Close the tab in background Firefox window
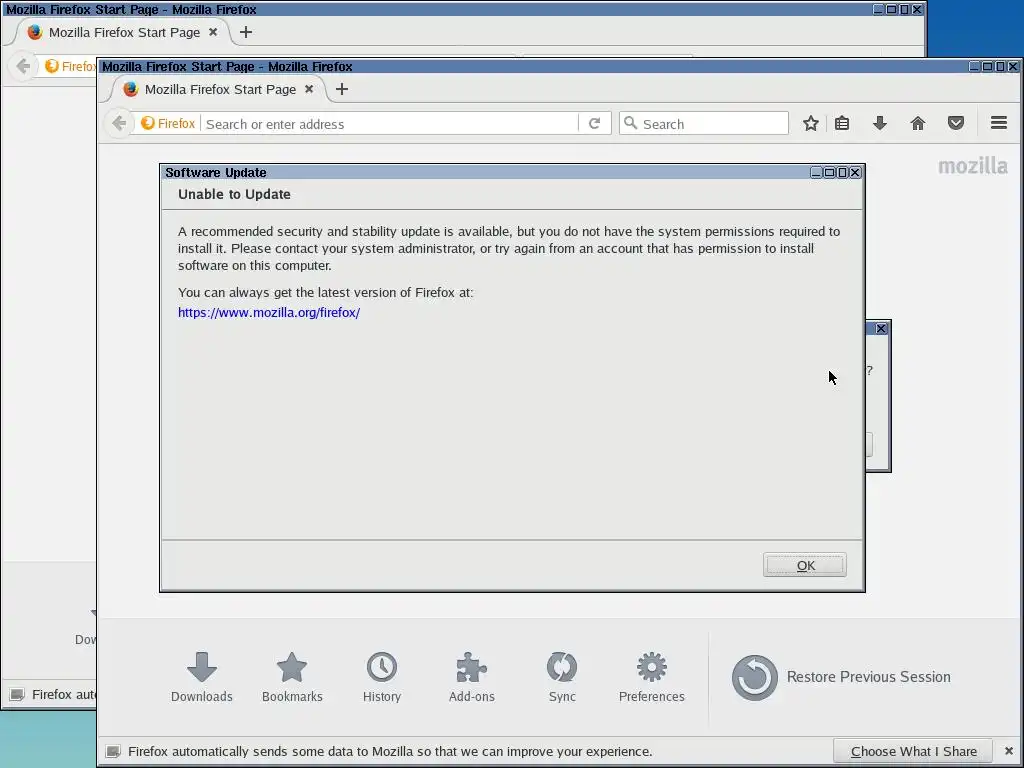 213,32
